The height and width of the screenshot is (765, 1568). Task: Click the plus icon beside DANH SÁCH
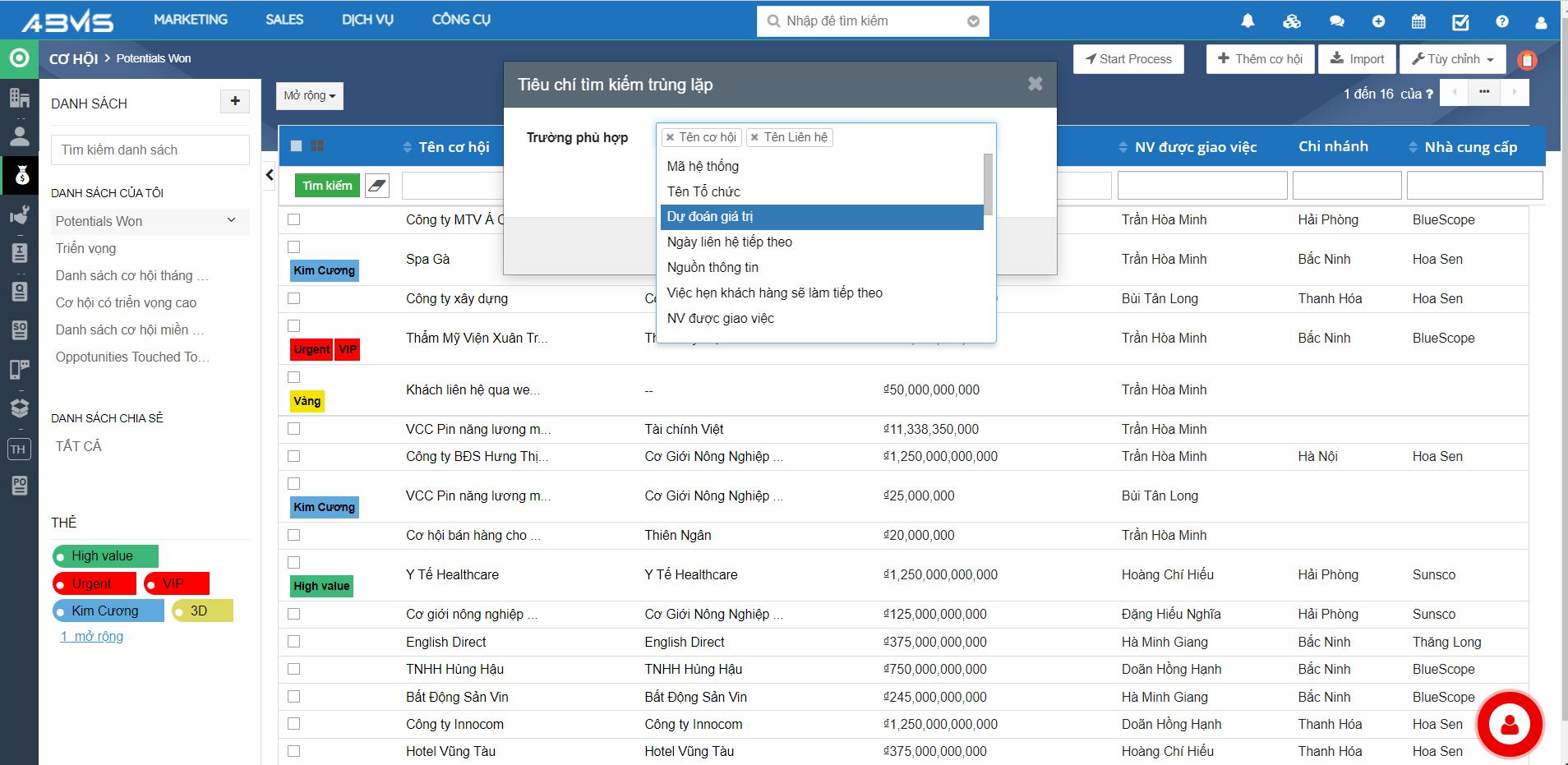click(x=235, y=101)
